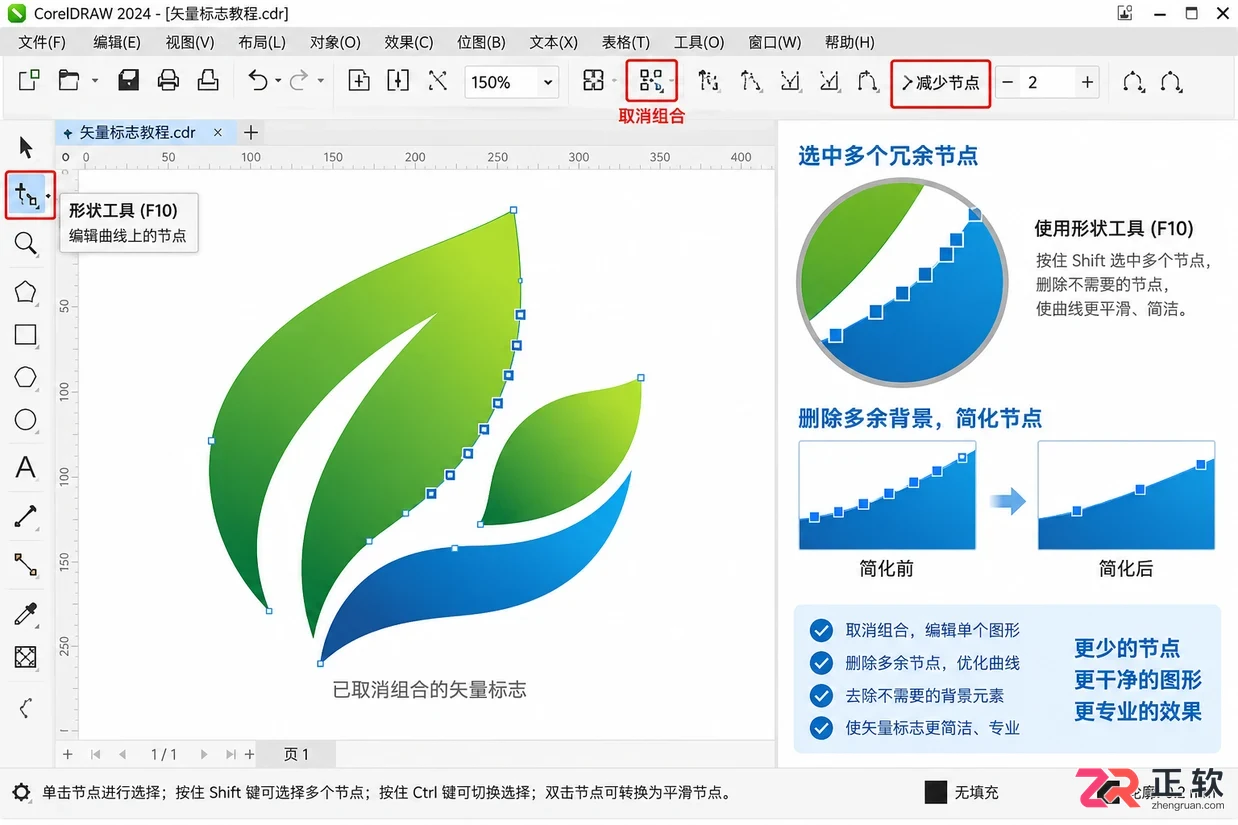
Task: Click the status bar settings gear icon
Action: point(21,792)
